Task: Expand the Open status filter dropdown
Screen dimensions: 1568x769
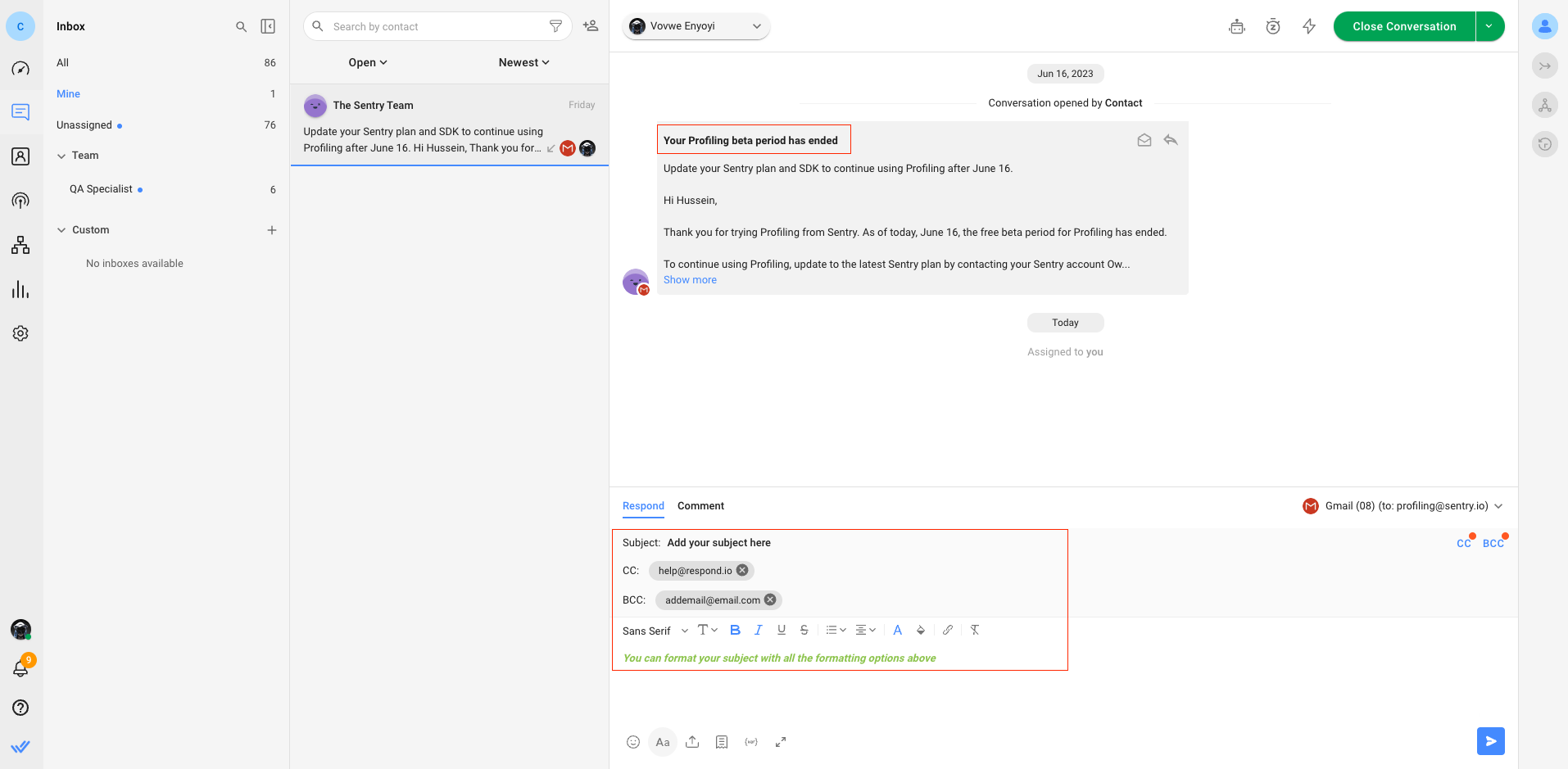Action: [x=367, y=62]
